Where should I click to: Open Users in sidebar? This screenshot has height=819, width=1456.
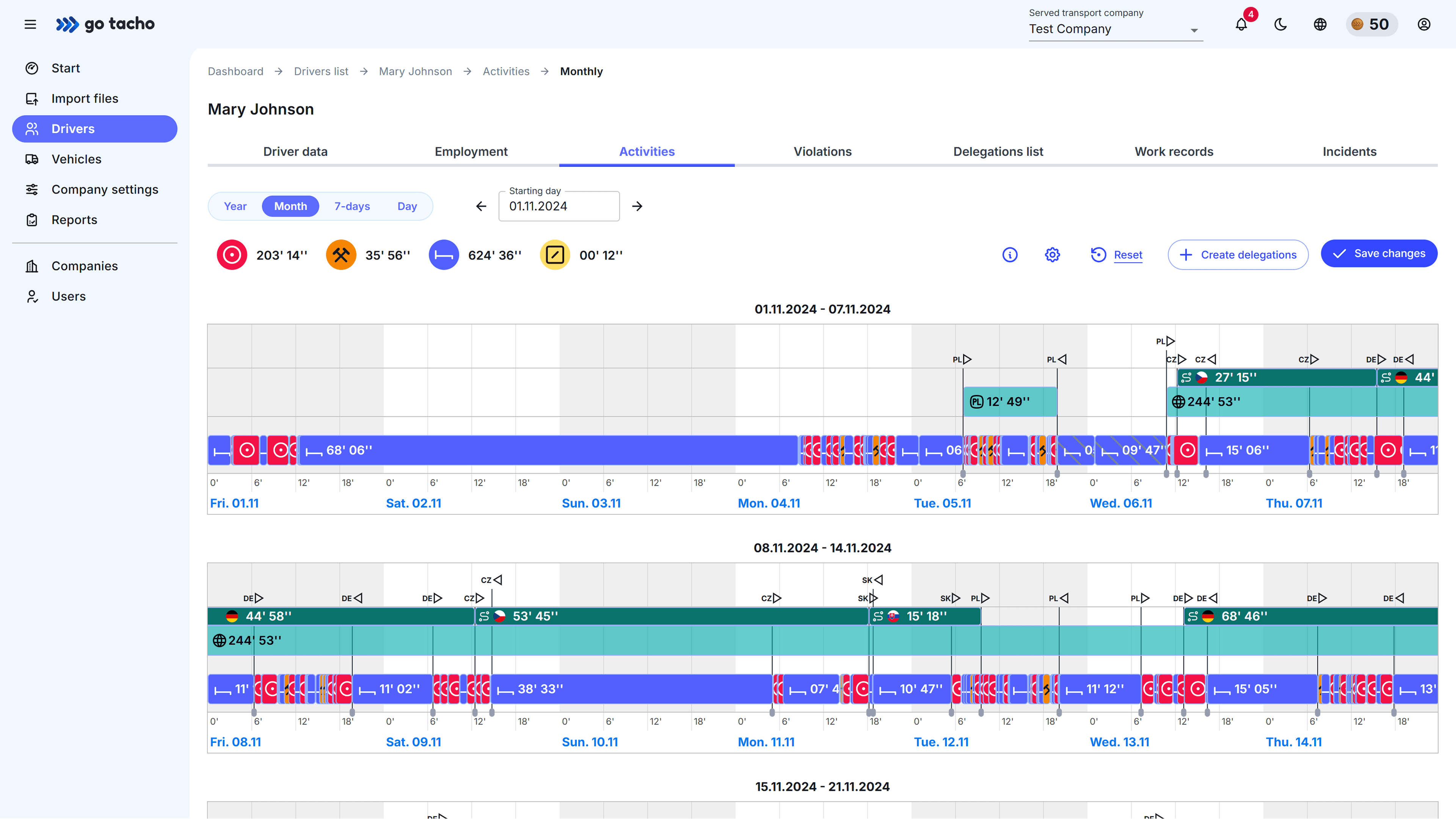[95, 296]
